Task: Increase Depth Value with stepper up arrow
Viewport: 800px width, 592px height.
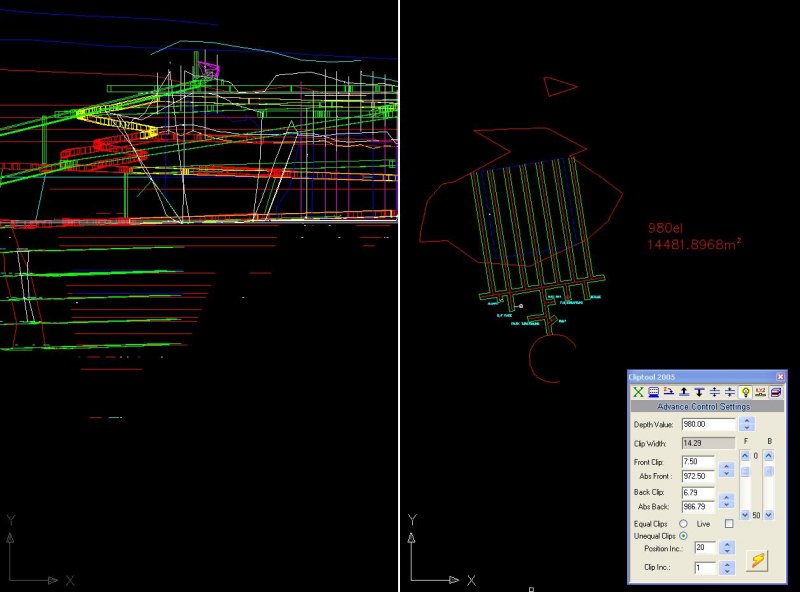Action: click(x=747, y=421)
